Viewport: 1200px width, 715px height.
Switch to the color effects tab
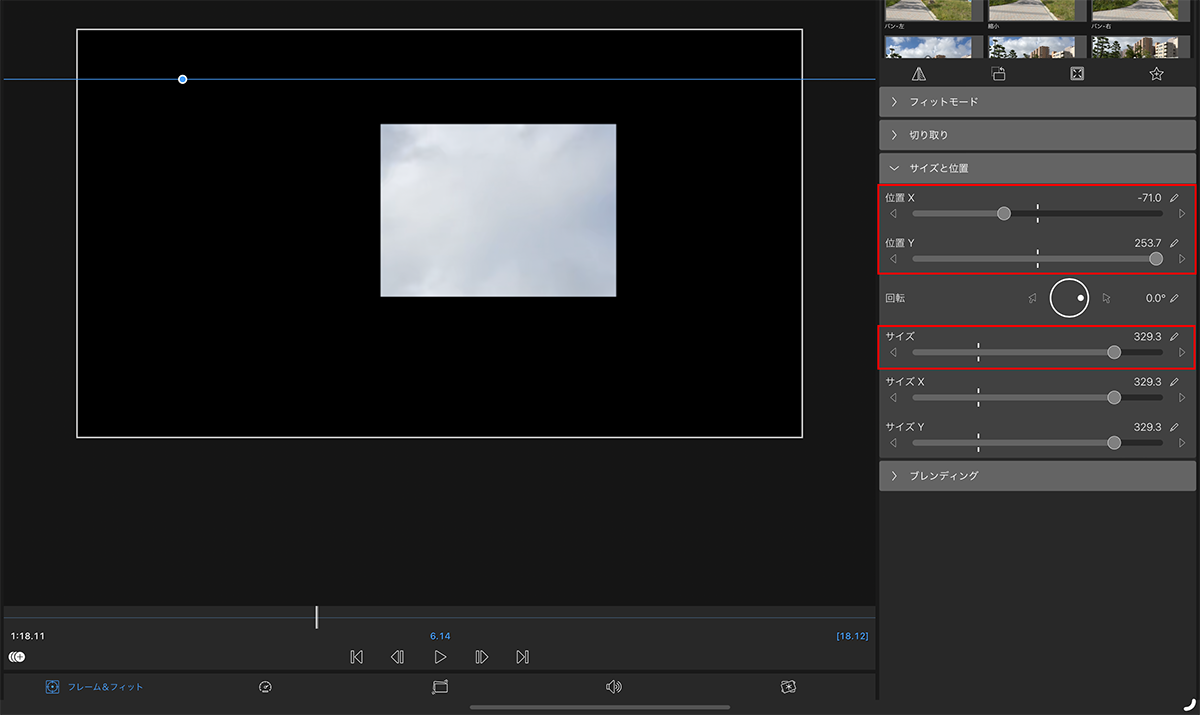[x=788, y=687]
